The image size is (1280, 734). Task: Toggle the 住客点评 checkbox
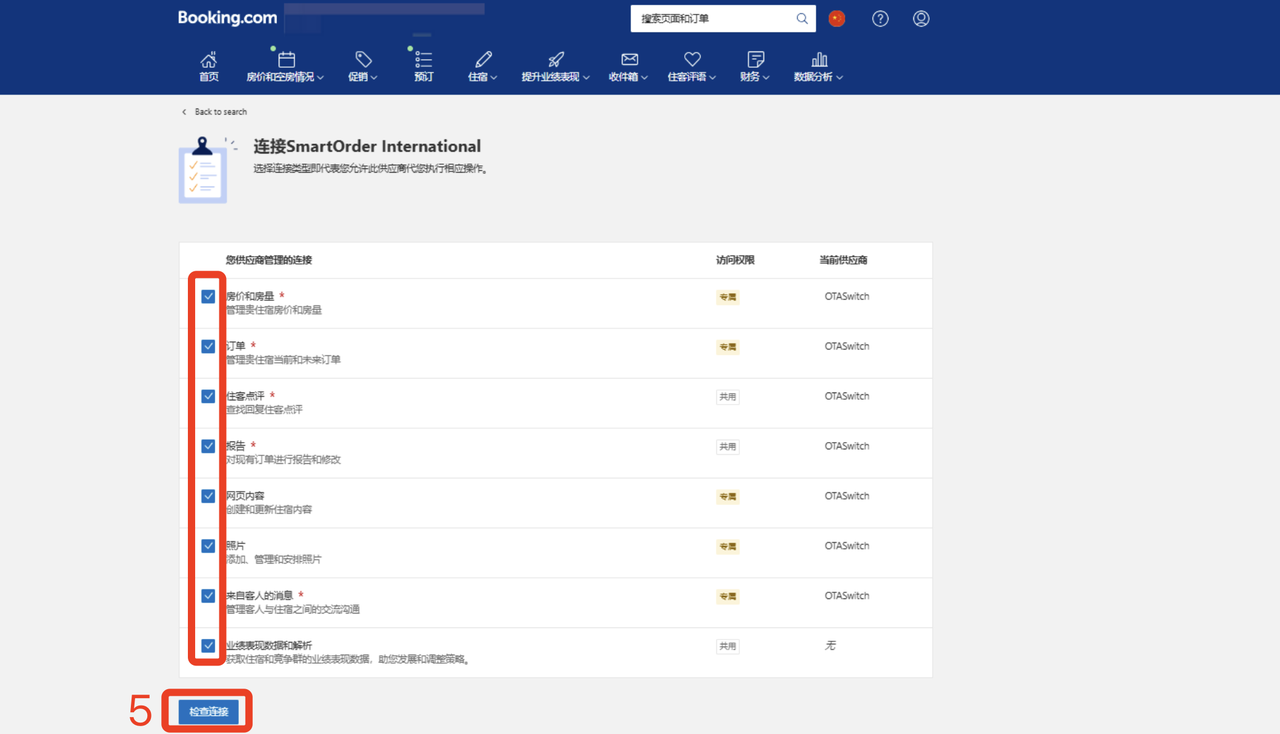[208, 396]
